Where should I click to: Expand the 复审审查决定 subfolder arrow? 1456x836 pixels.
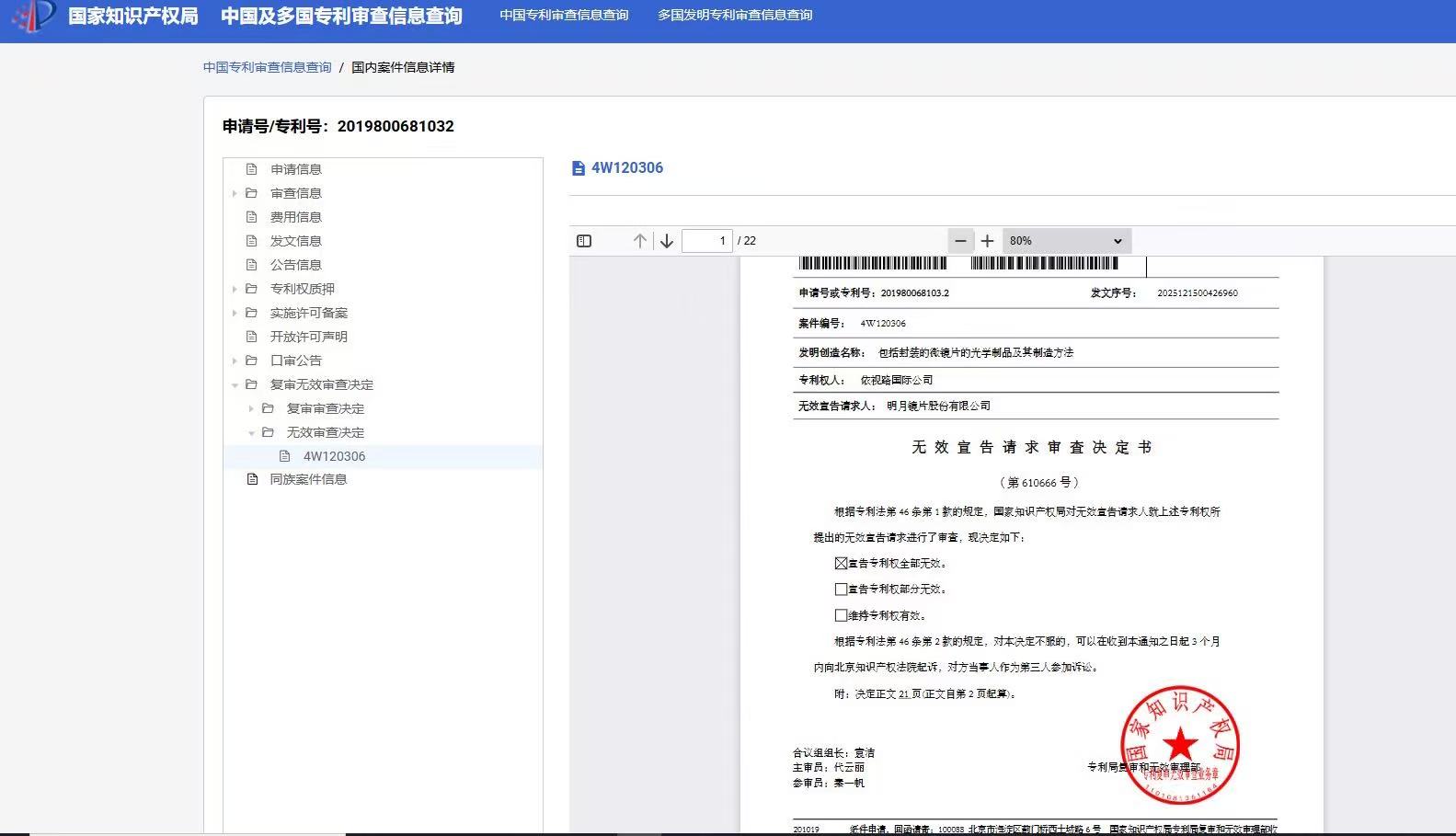[251, 408]
